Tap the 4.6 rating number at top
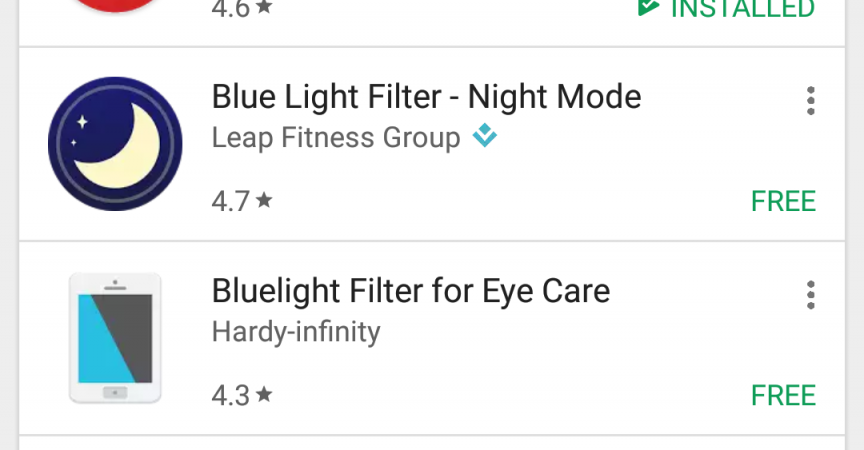 pyautogui.click(x=231, y=9)
